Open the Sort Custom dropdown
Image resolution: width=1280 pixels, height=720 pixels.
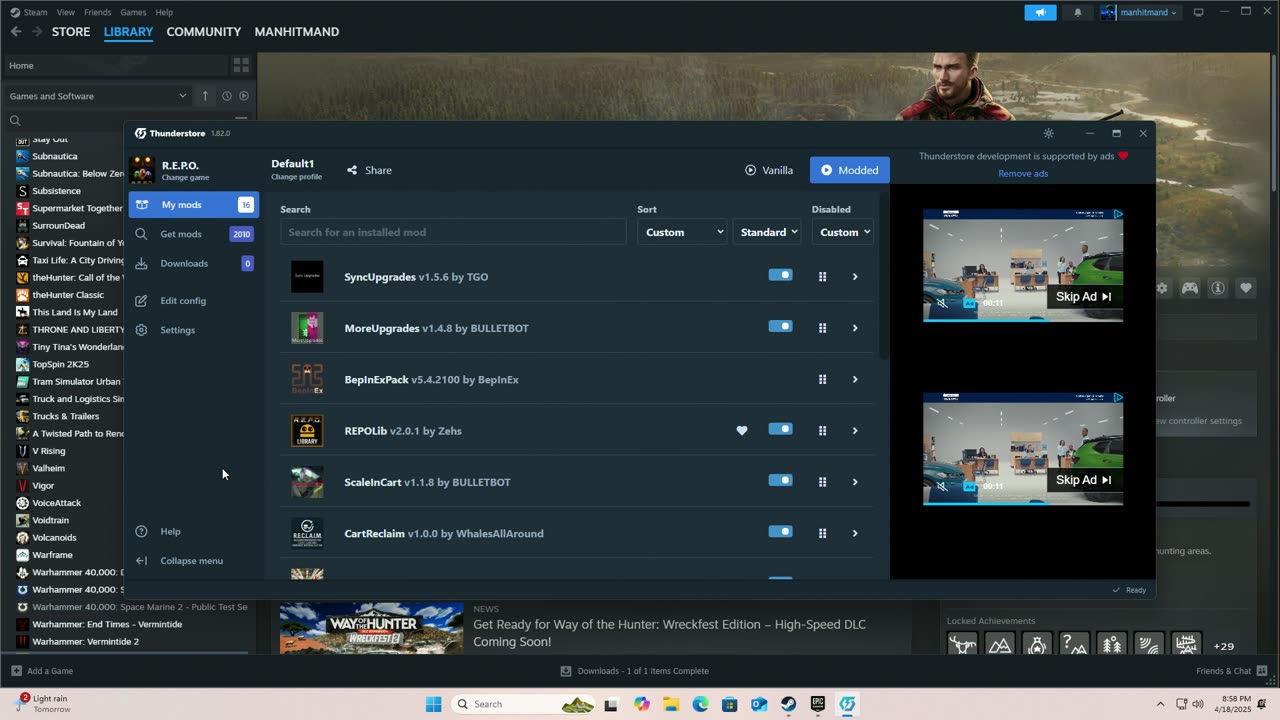pos(682,232)
